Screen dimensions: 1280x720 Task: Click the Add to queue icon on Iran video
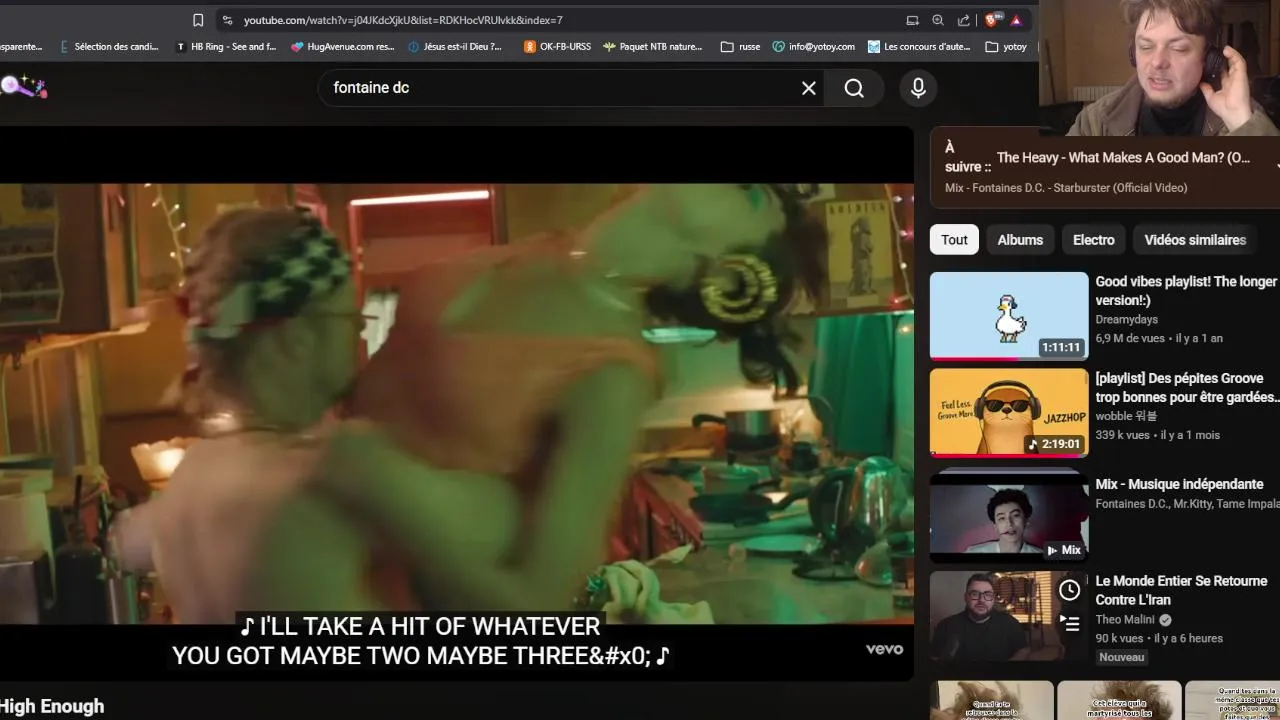pyautogui.click(x=1070, y=624)
